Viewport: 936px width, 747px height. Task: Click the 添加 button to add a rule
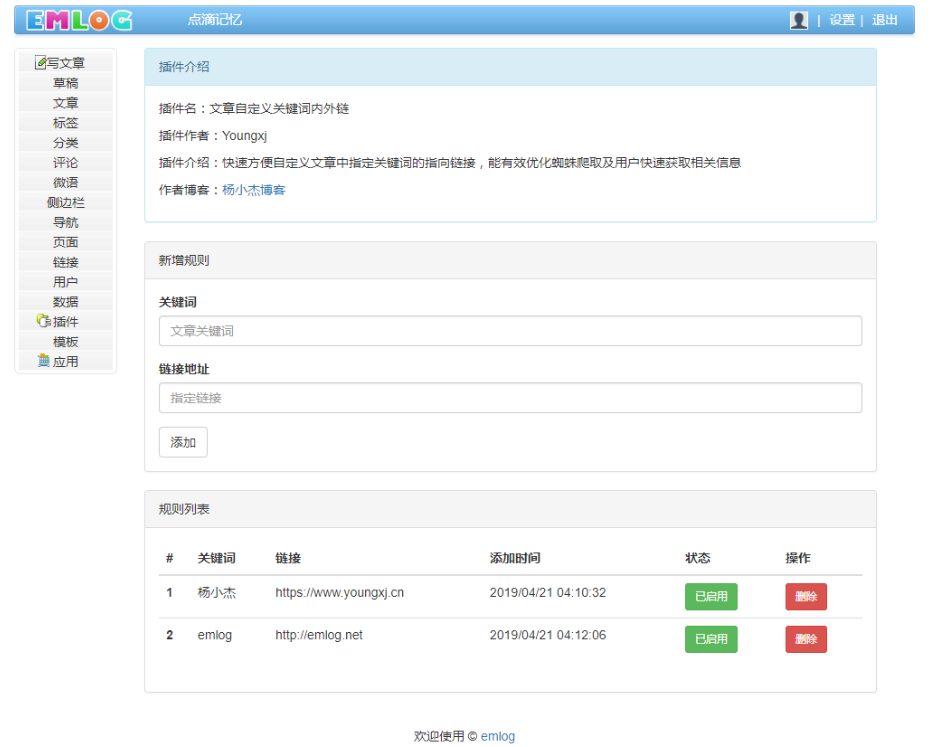point(183,441)
